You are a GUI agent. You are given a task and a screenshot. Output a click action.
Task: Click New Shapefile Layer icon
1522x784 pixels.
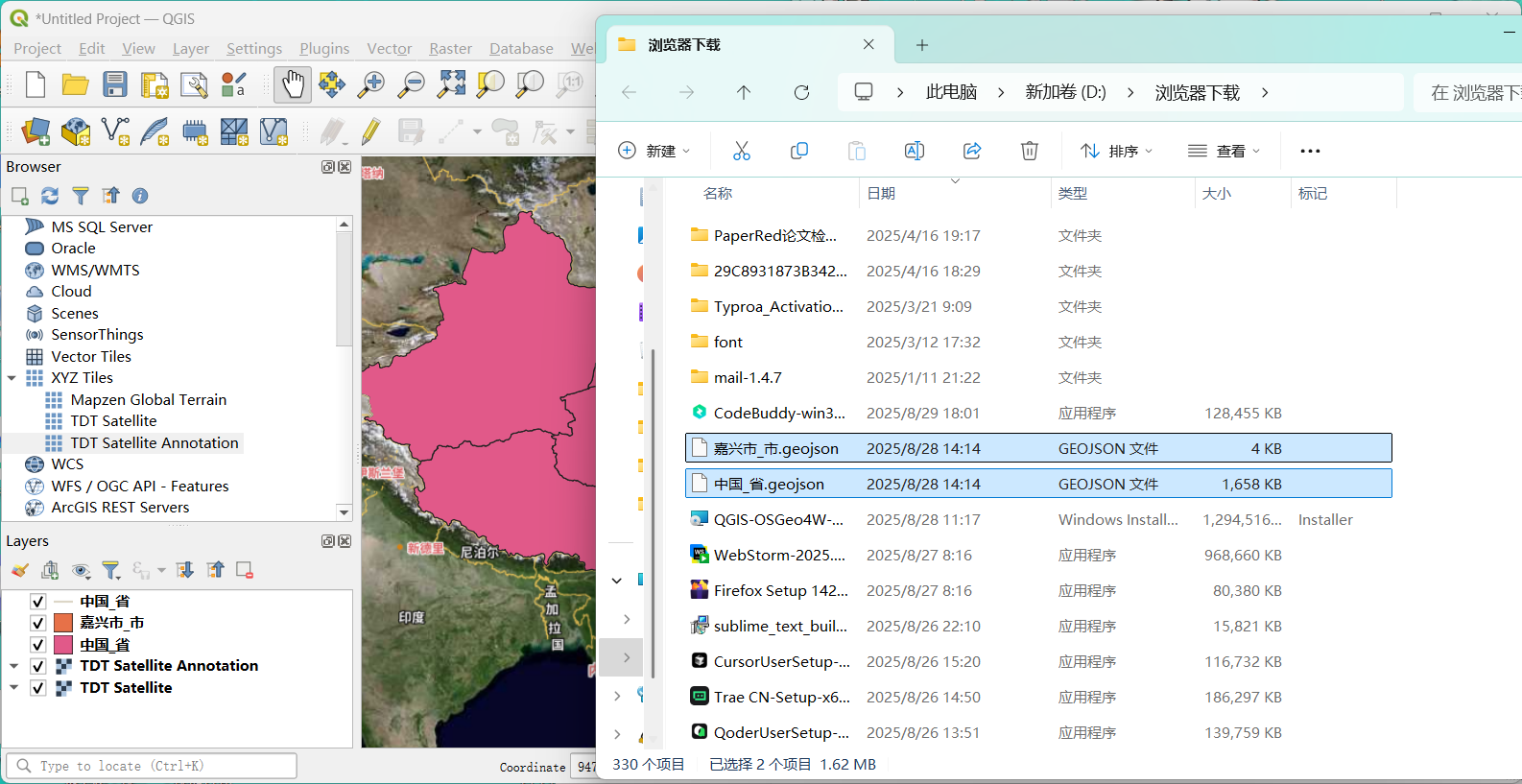coord(115,131)
